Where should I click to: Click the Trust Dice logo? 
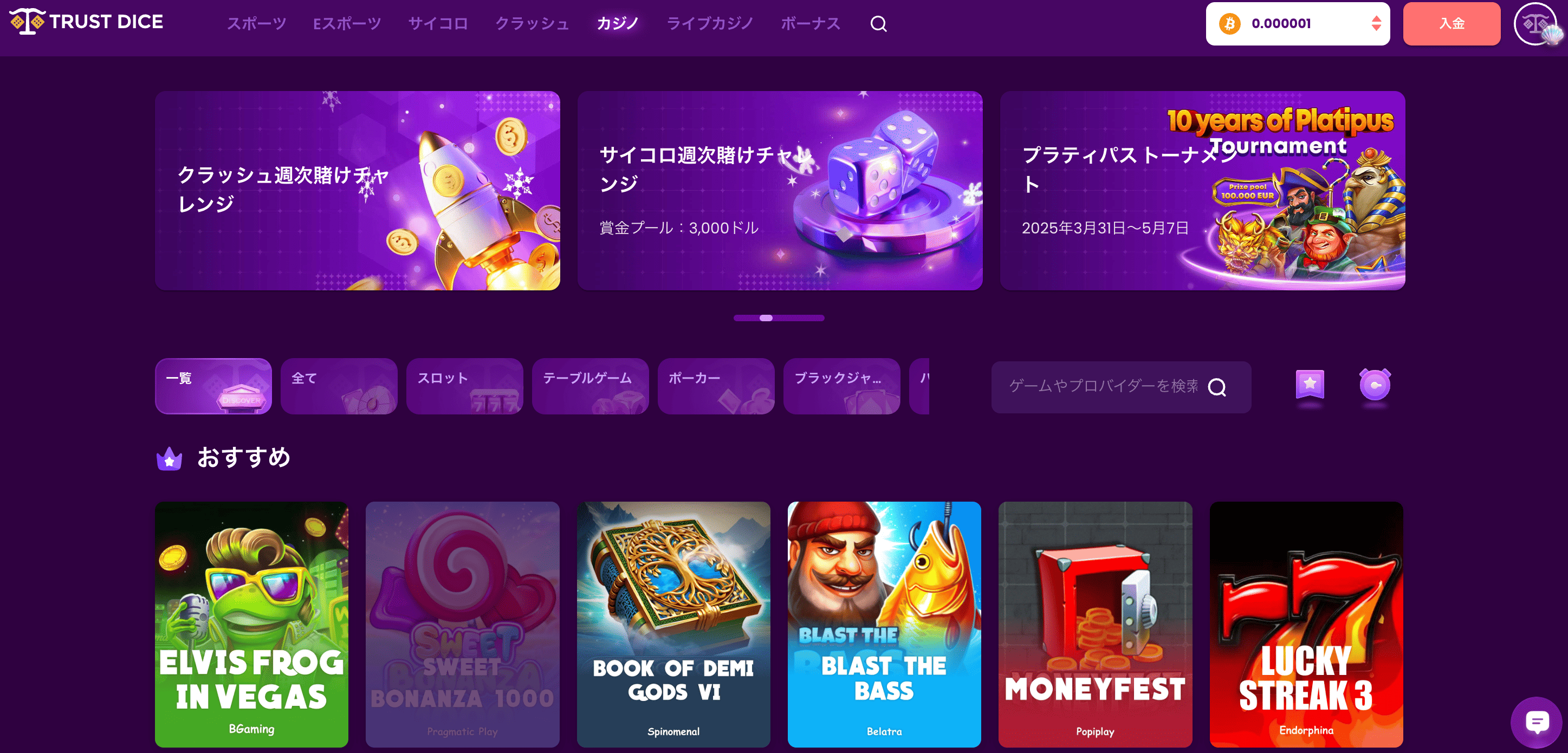[87, 22]
